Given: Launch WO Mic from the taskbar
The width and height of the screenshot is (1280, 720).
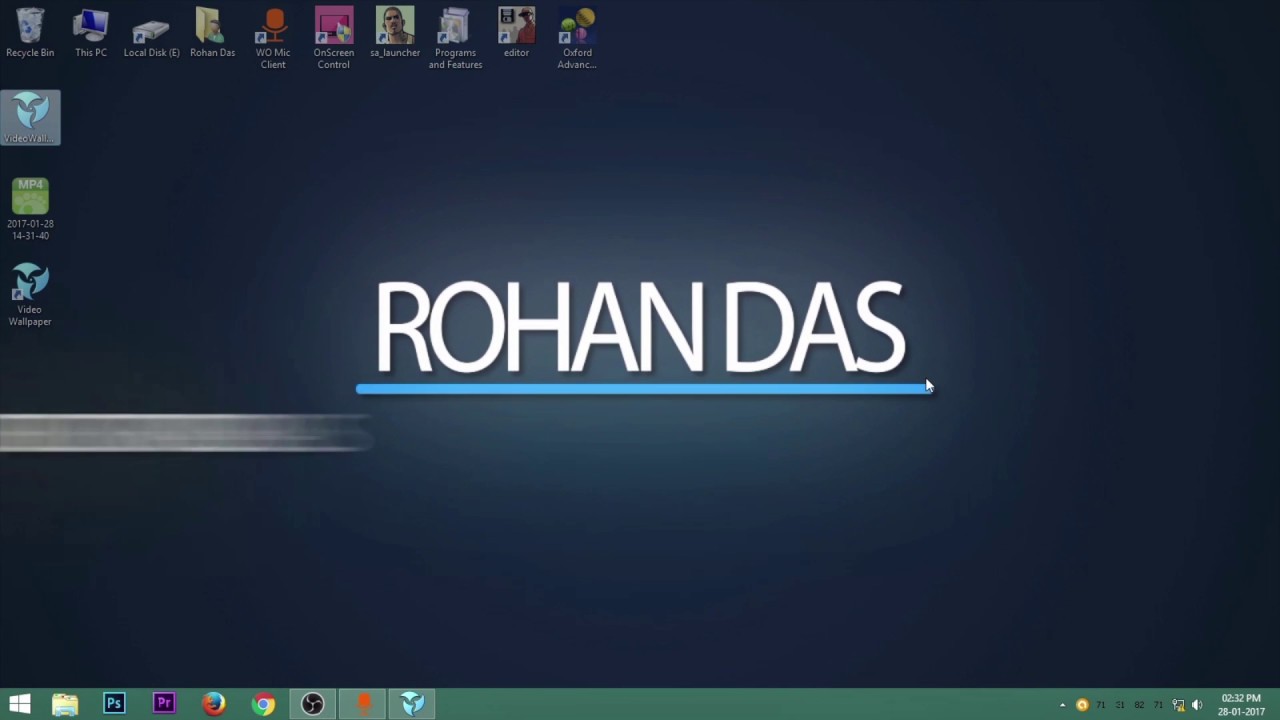Looking at the screenshot, I should click(362, 704).
